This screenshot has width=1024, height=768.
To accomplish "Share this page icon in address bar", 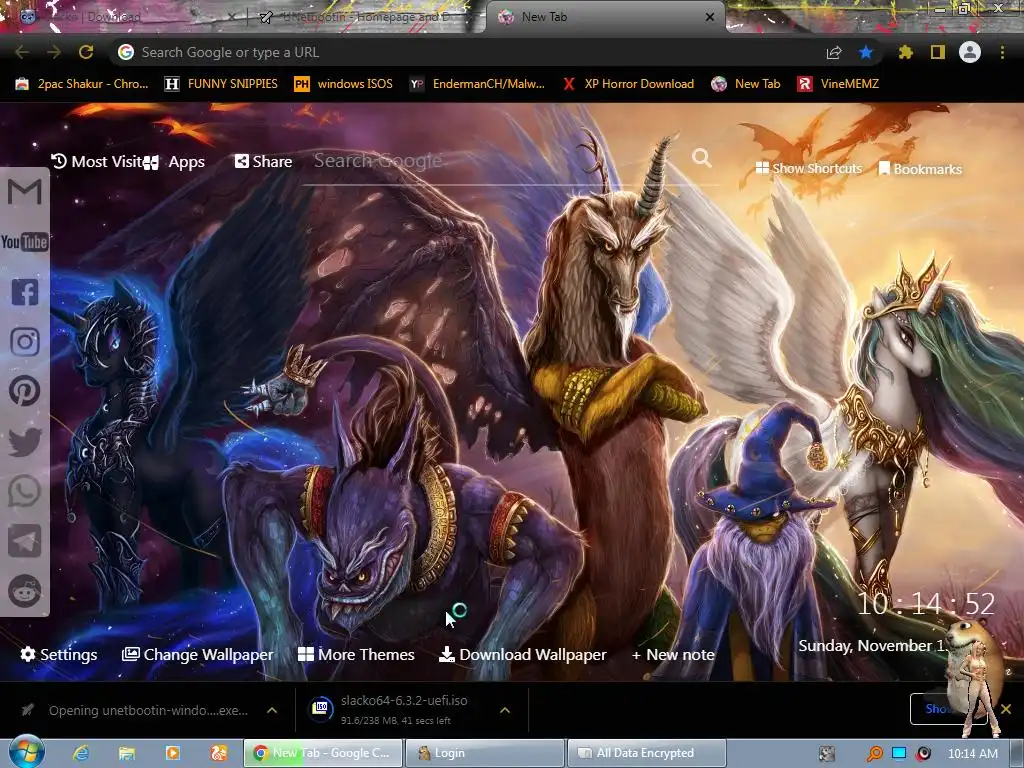I will tap(834, 52).
